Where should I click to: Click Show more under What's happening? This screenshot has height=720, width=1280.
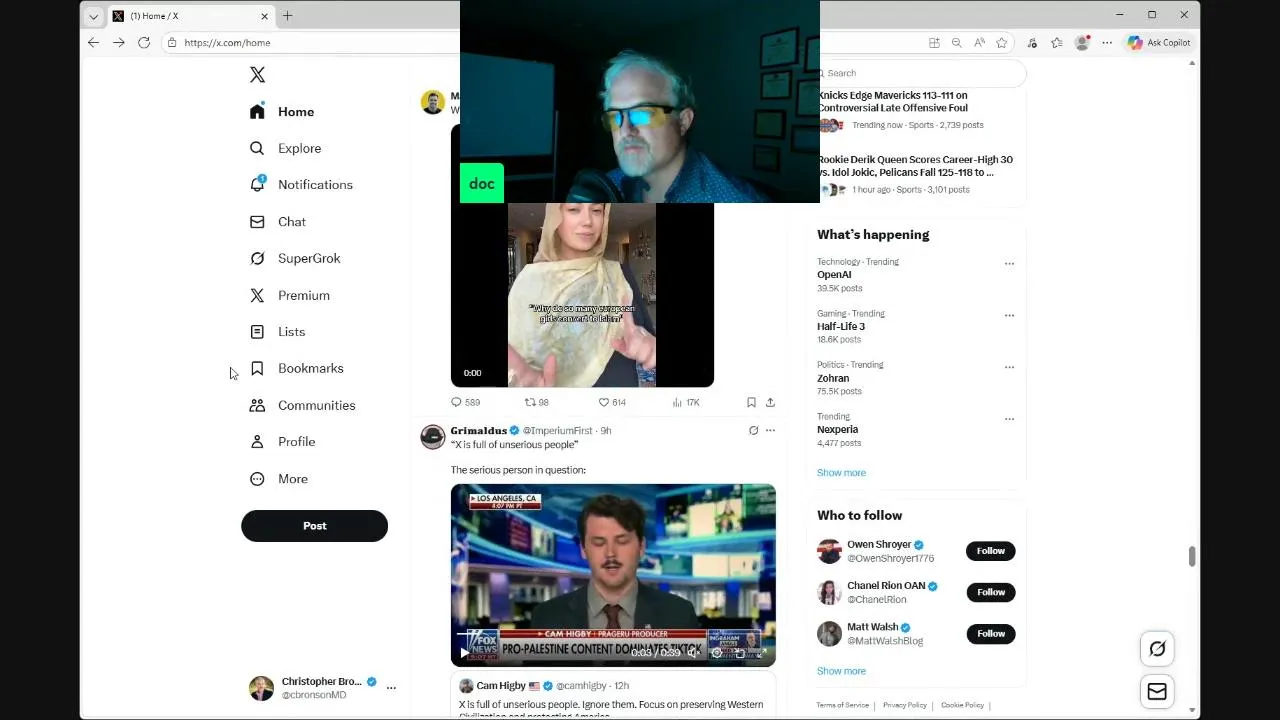tap(841, 473)
